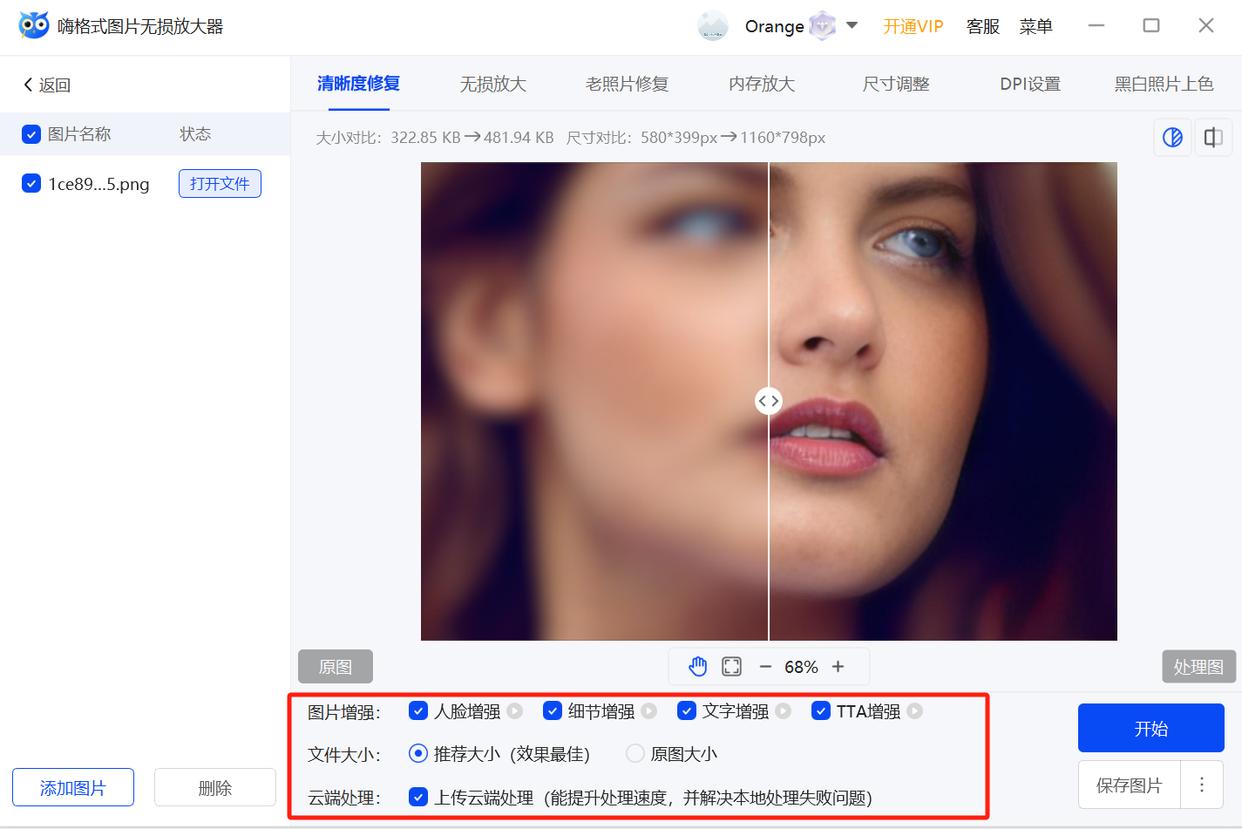Switch to 内存放大 tab
This screenshot has width=1242, height=829.
(762, 84)
